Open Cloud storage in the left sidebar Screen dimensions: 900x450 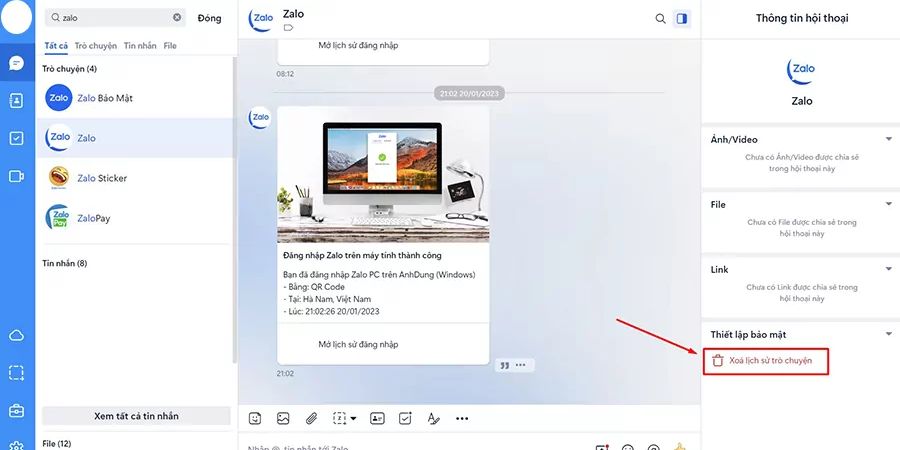tap(17, 336)
